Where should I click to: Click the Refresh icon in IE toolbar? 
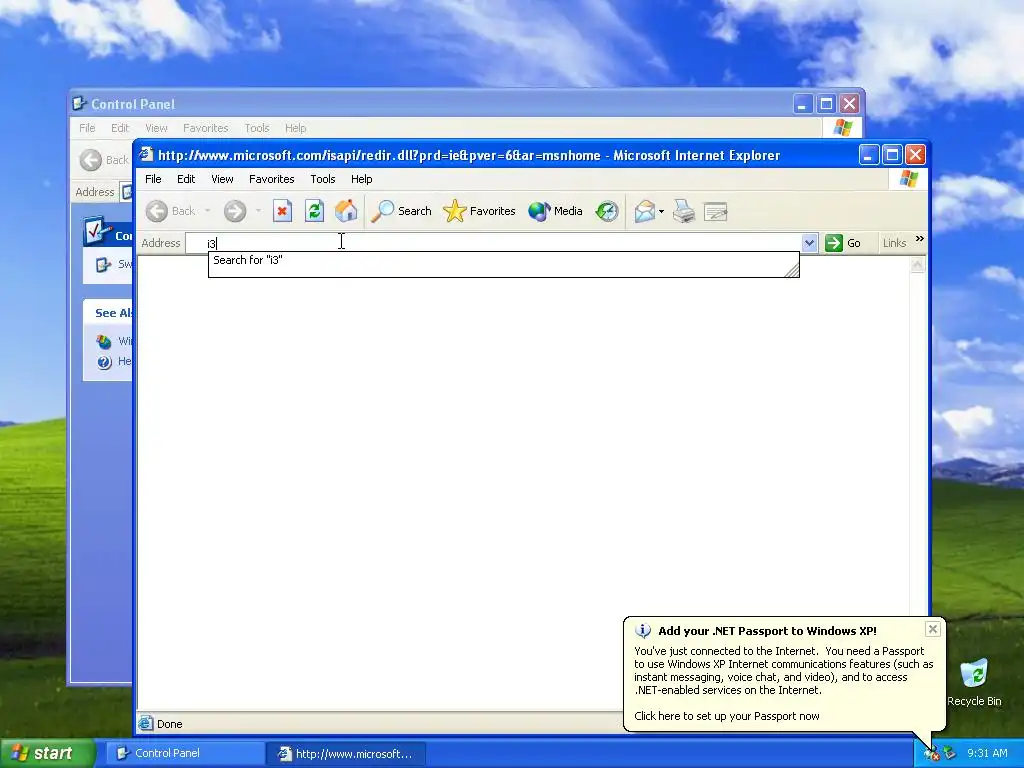pyautogui.click(x=314, y=211)
